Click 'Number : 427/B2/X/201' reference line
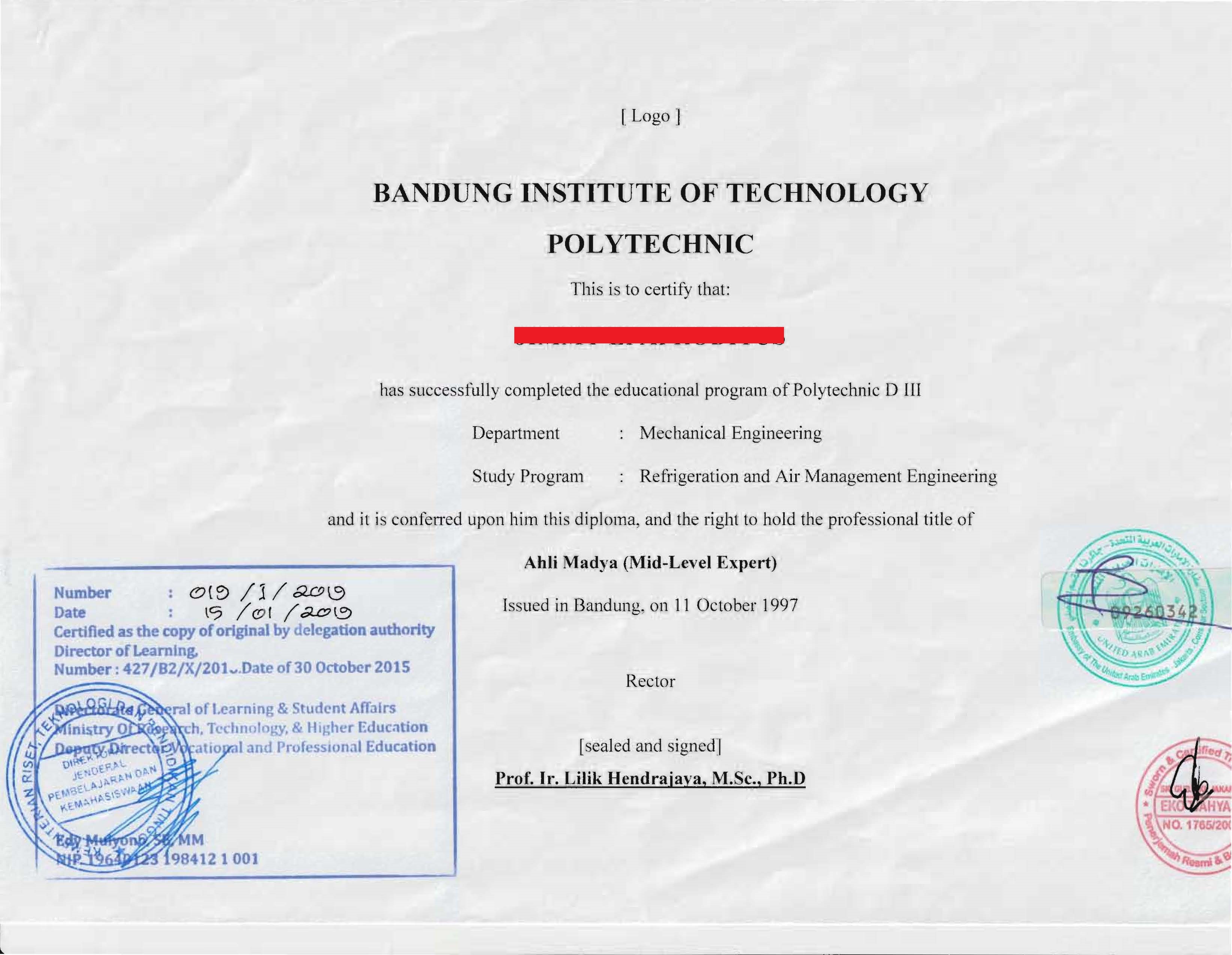The width and height of the screenshot is (1232, 955). [x=232, y=668]
